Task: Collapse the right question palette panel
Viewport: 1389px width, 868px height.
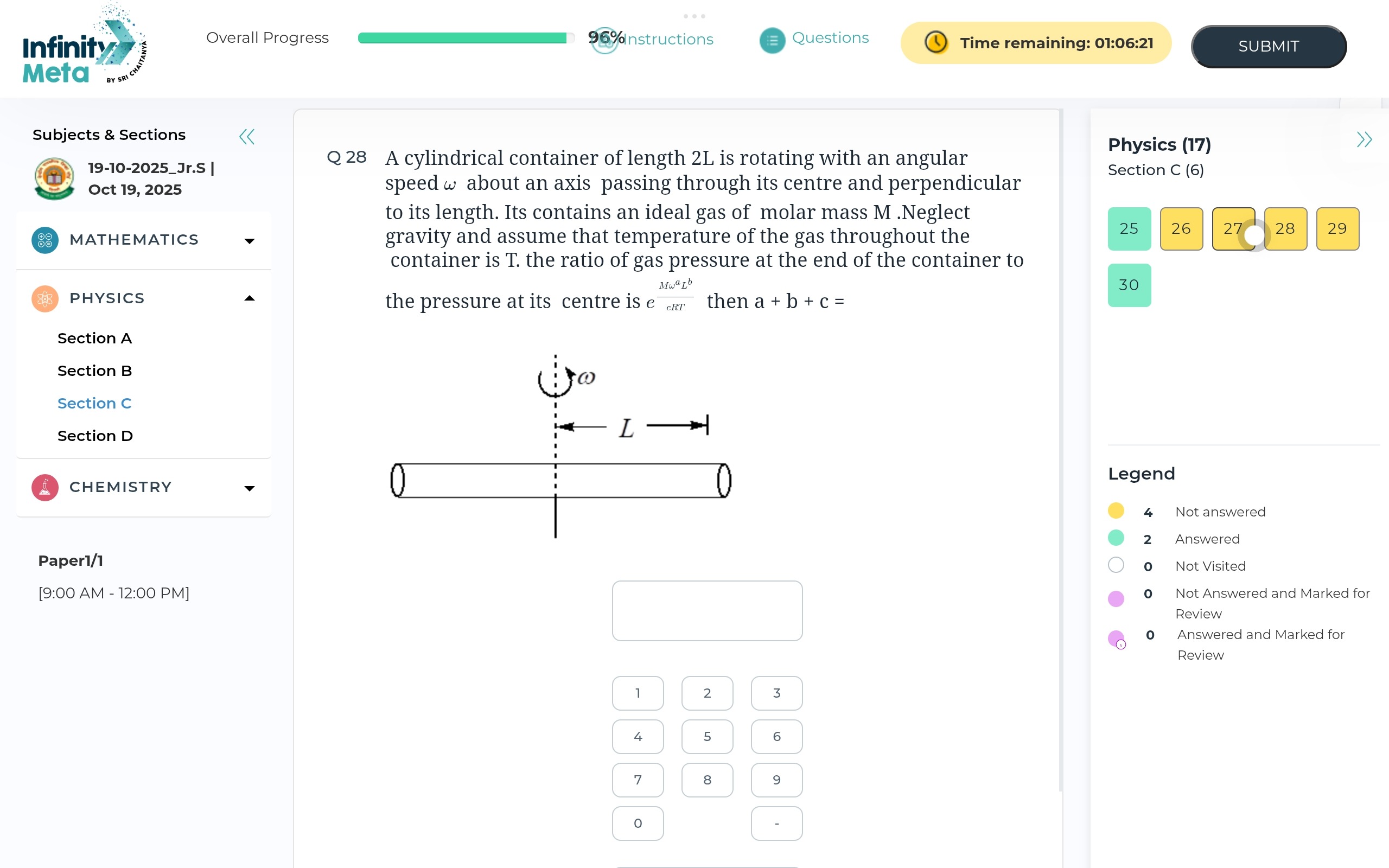Action: click(1363, 139)
